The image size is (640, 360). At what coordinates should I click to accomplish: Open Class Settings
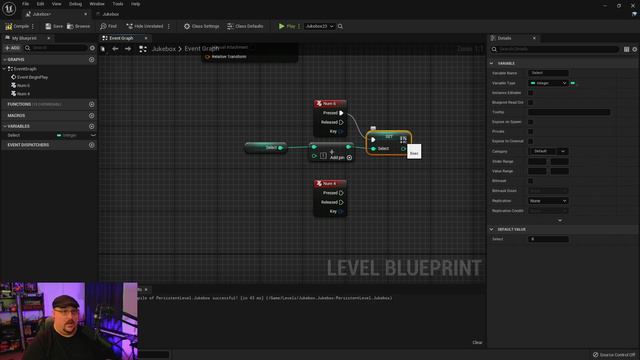point(201,26)
